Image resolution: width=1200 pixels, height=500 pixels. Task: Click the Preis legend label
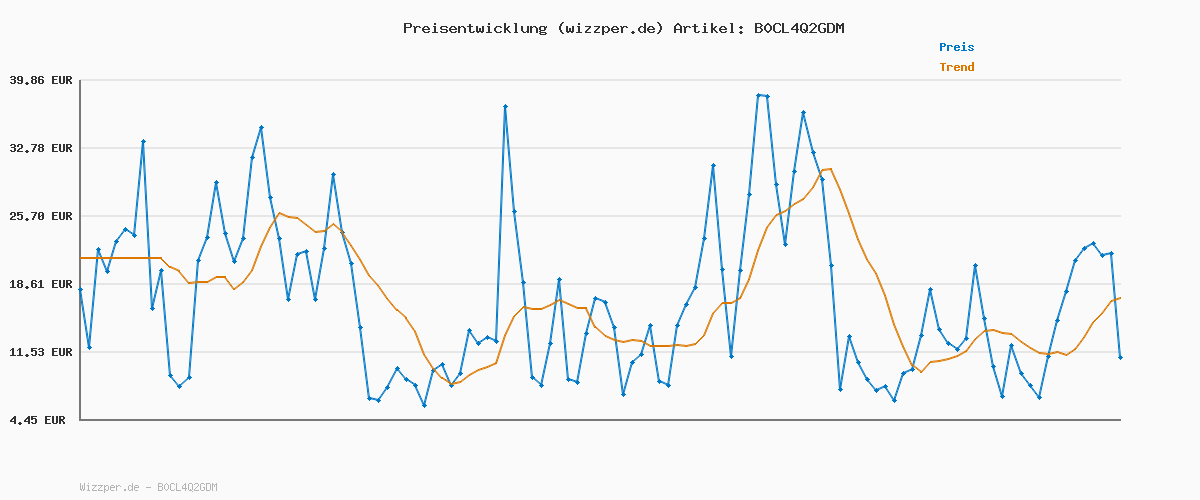[x=956, y=47]
